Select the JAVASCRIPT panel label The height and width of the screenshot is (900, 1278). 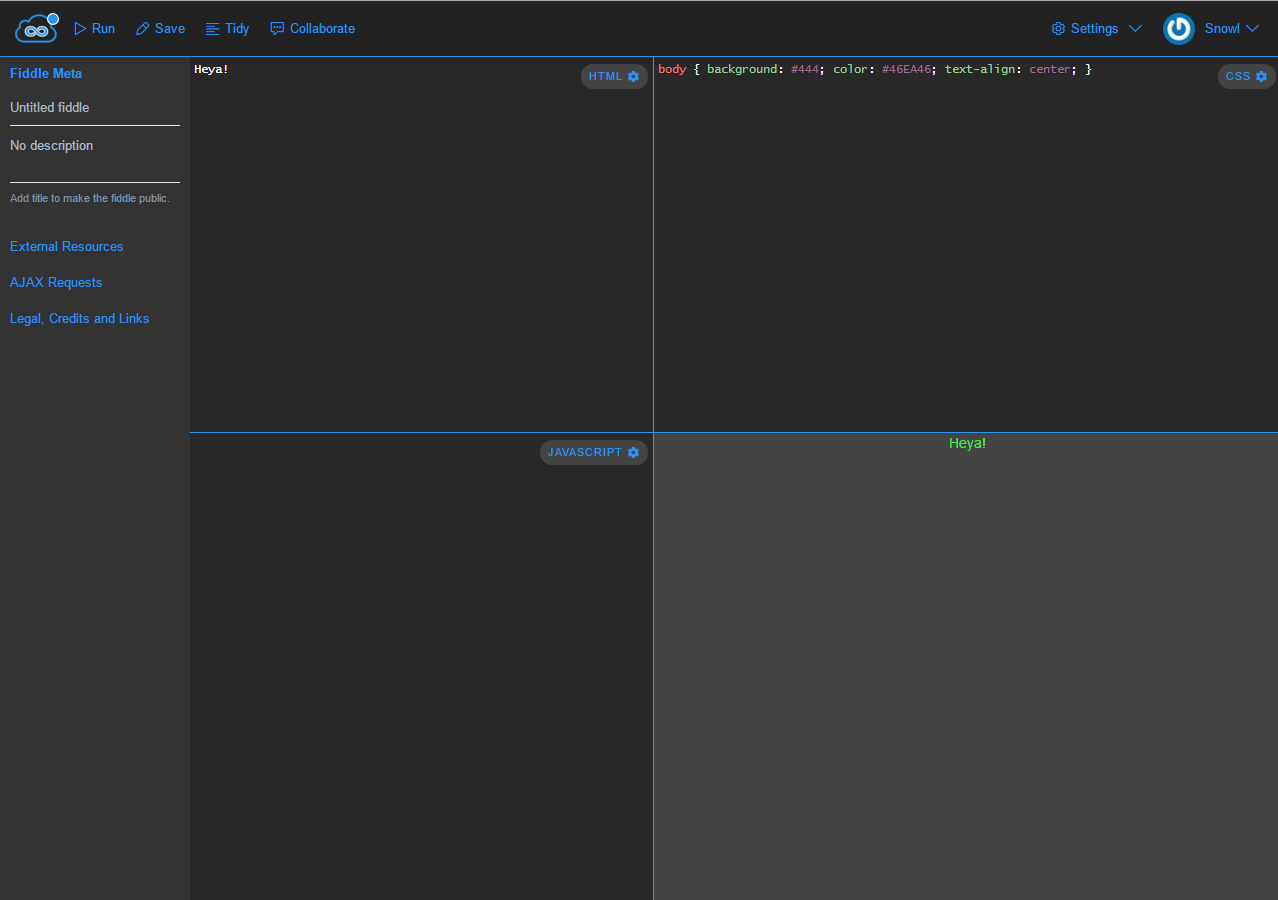pos(585,452)
